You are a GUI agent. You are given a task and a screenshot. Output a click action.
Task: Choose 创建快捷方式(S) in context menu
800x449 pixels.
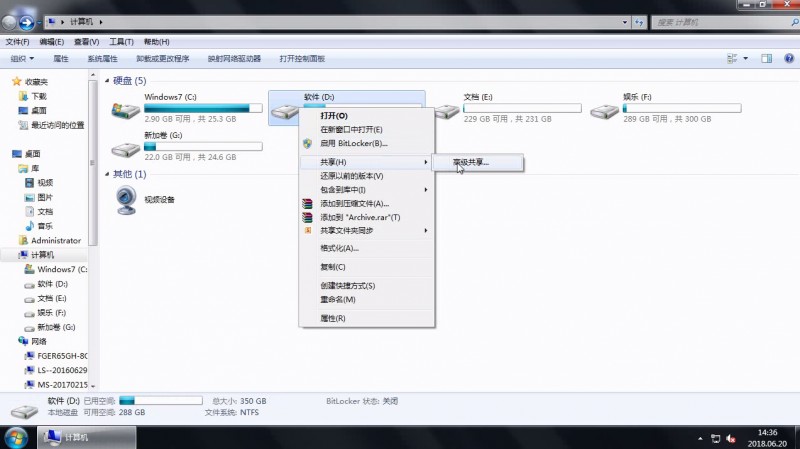point(366,286)
